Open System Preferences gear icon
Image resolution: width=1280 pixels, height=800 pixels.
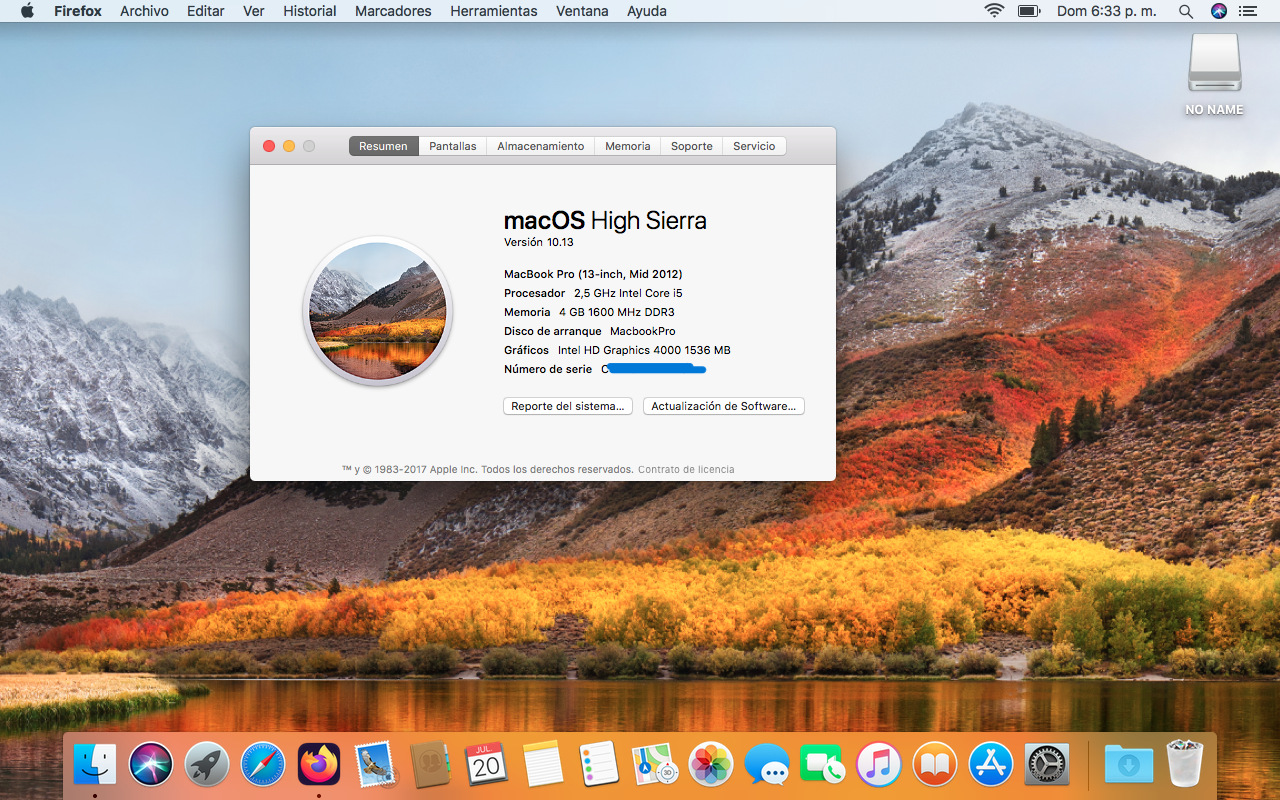click(x=1047, y=765)
